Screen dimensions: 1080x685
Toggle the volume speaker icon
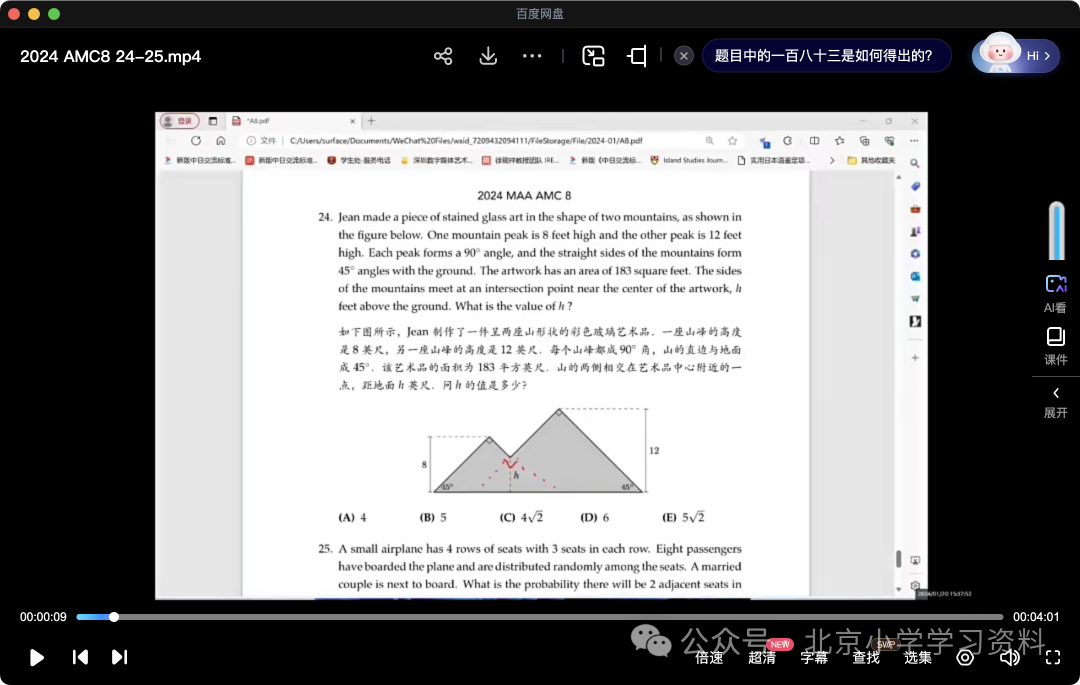pyautogui.click(x=1010, y=657)
